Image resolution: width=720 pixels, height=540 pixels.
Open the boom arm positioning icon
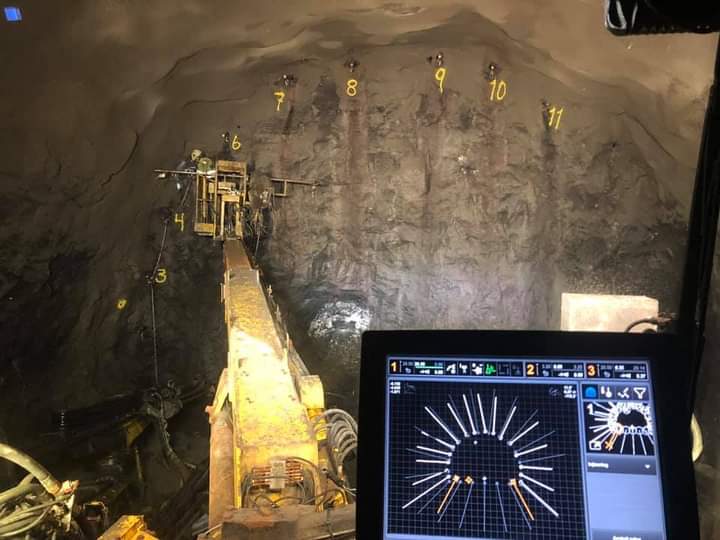click(623, 393)
